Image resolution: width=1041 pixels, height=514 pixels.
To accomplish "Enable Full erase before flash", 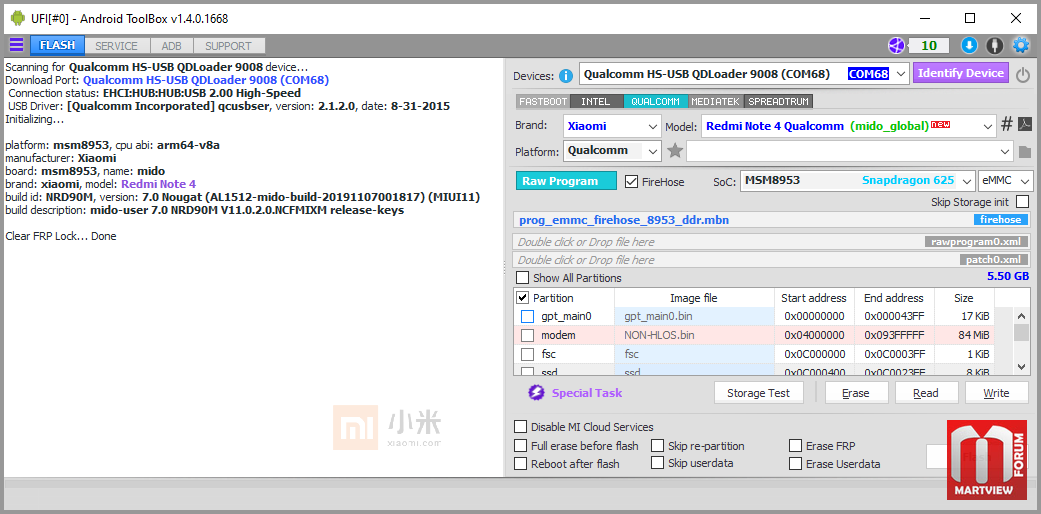I will pos(521,446).
